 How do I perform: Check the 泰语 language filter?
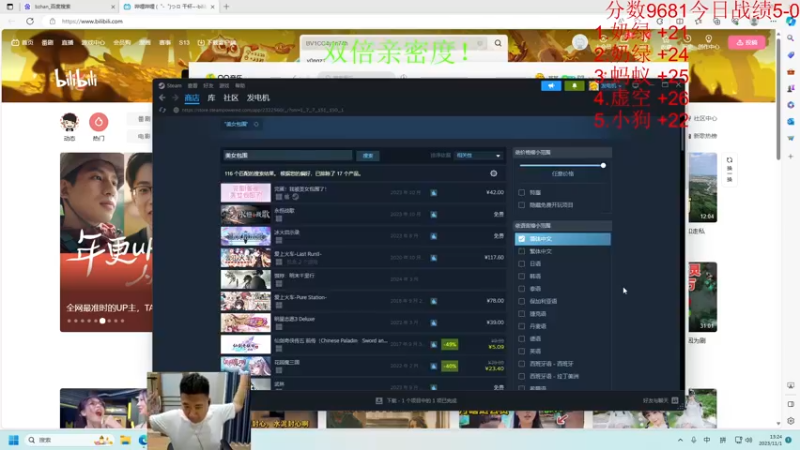521,289
